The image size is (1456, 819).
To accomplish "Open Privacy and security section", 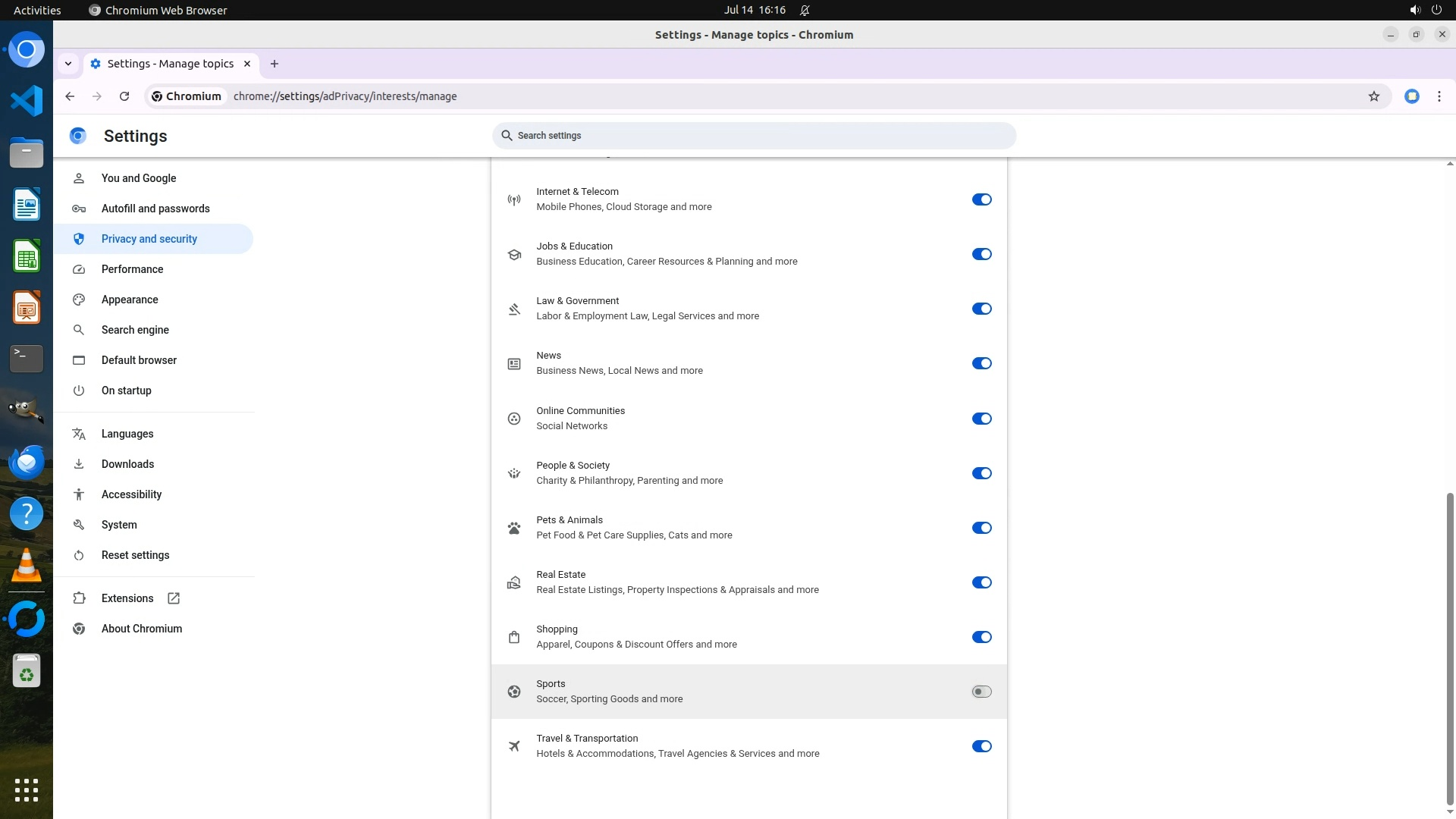I will pyautogui.click(x=149, y=239).
